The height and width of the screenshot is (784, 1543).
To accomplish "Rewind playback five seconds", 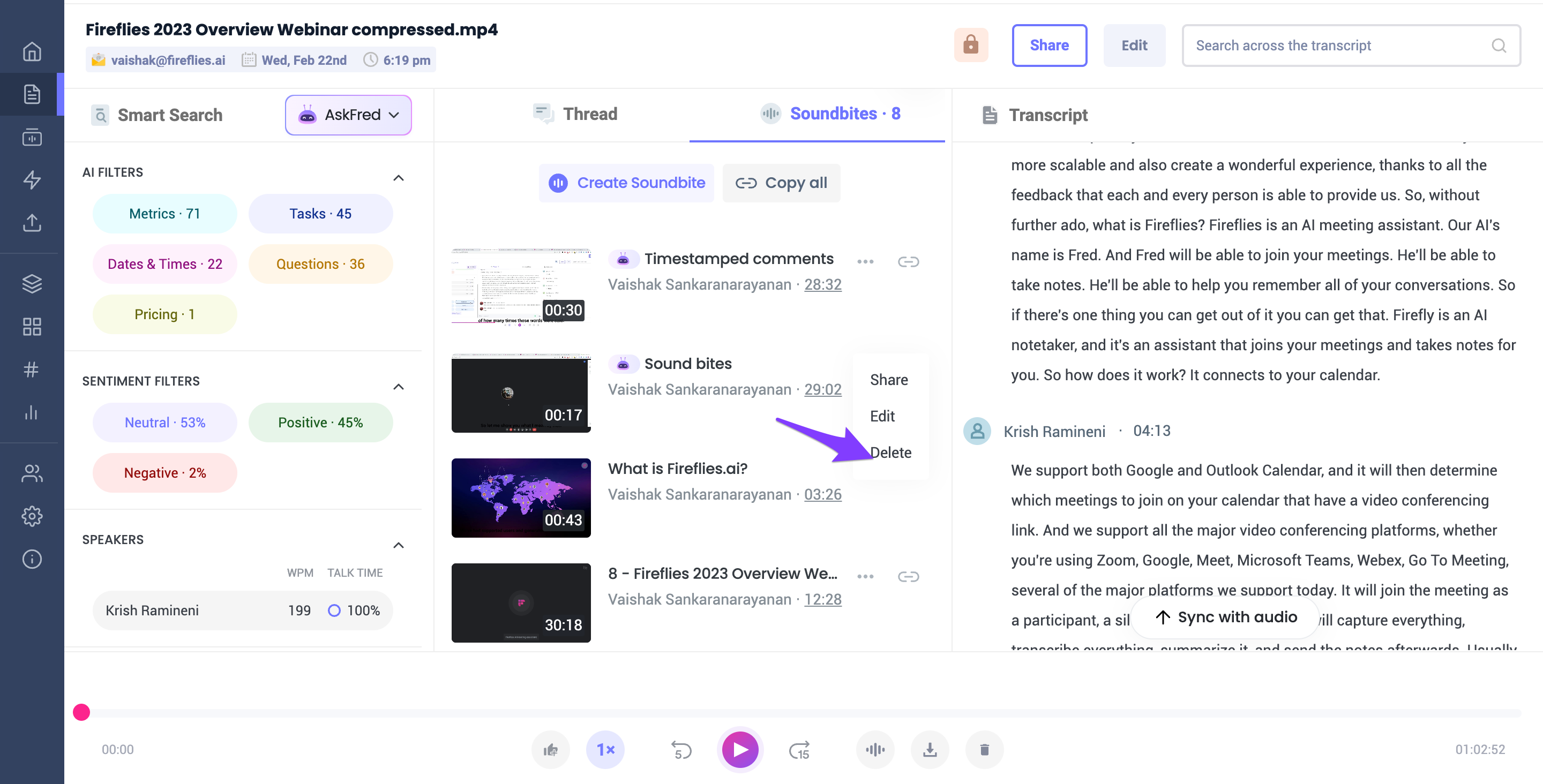I will [681, 750].
